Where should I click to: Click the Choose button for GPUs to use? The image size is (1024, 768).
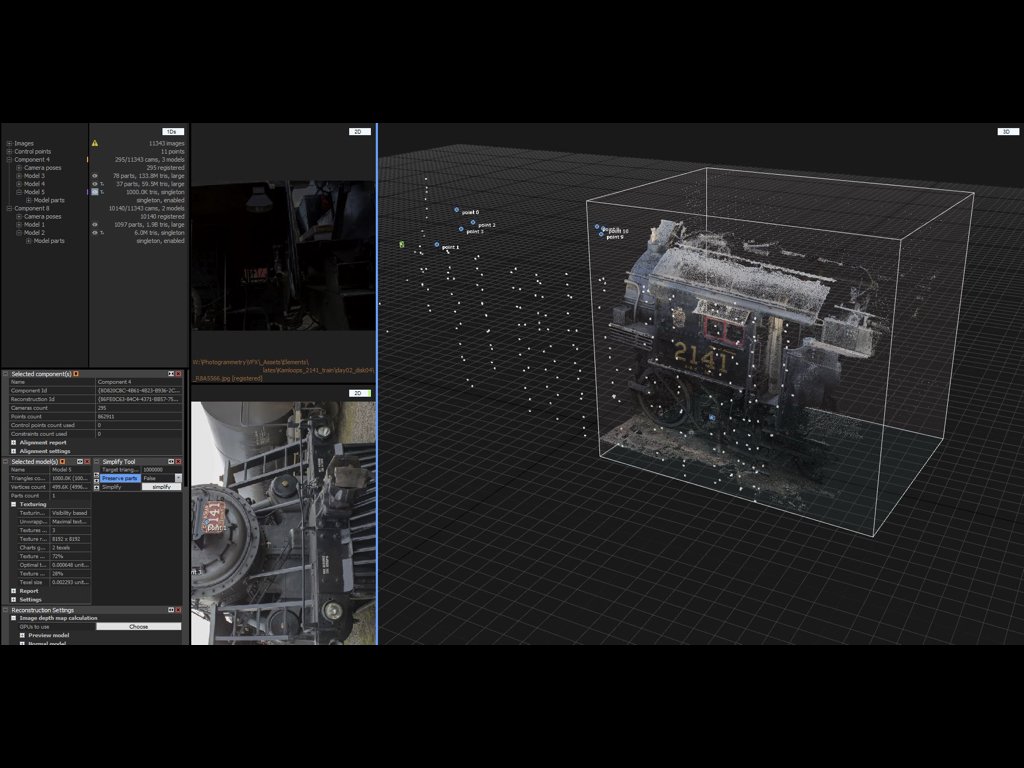tap(138, 627)
